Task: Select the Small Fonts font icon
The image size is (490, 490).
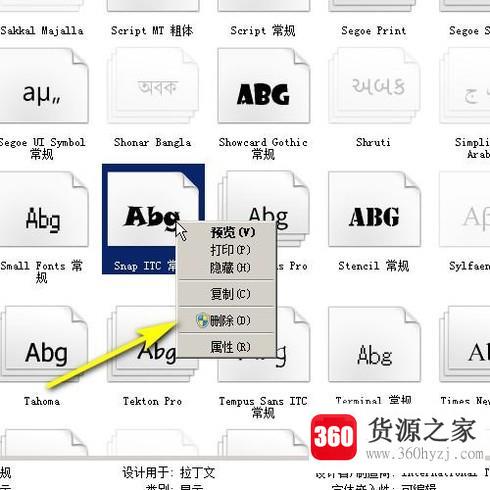Action: click(x=43, y=209)
